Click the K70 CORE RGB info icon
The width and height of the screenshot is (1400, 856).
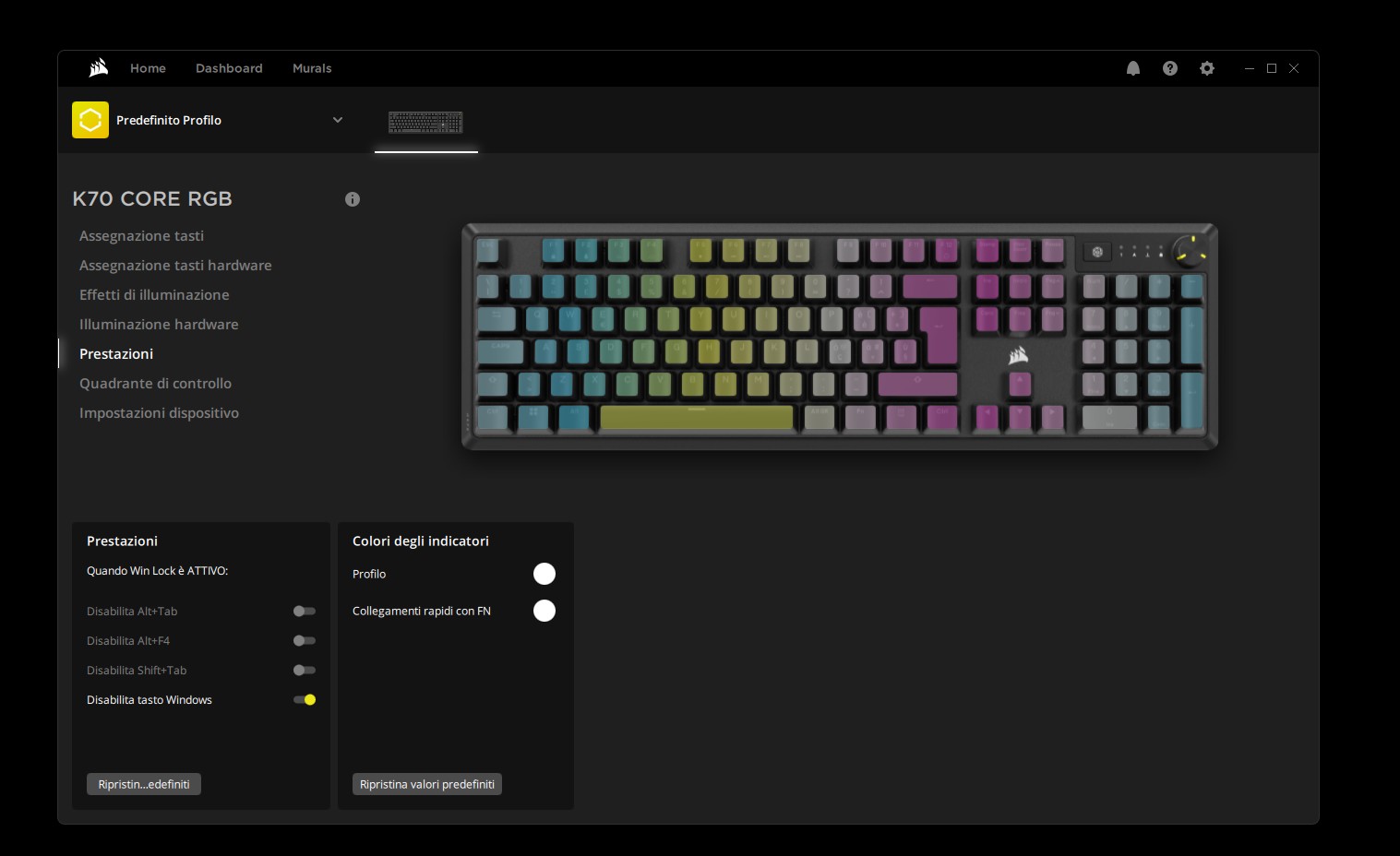[353, 199]
